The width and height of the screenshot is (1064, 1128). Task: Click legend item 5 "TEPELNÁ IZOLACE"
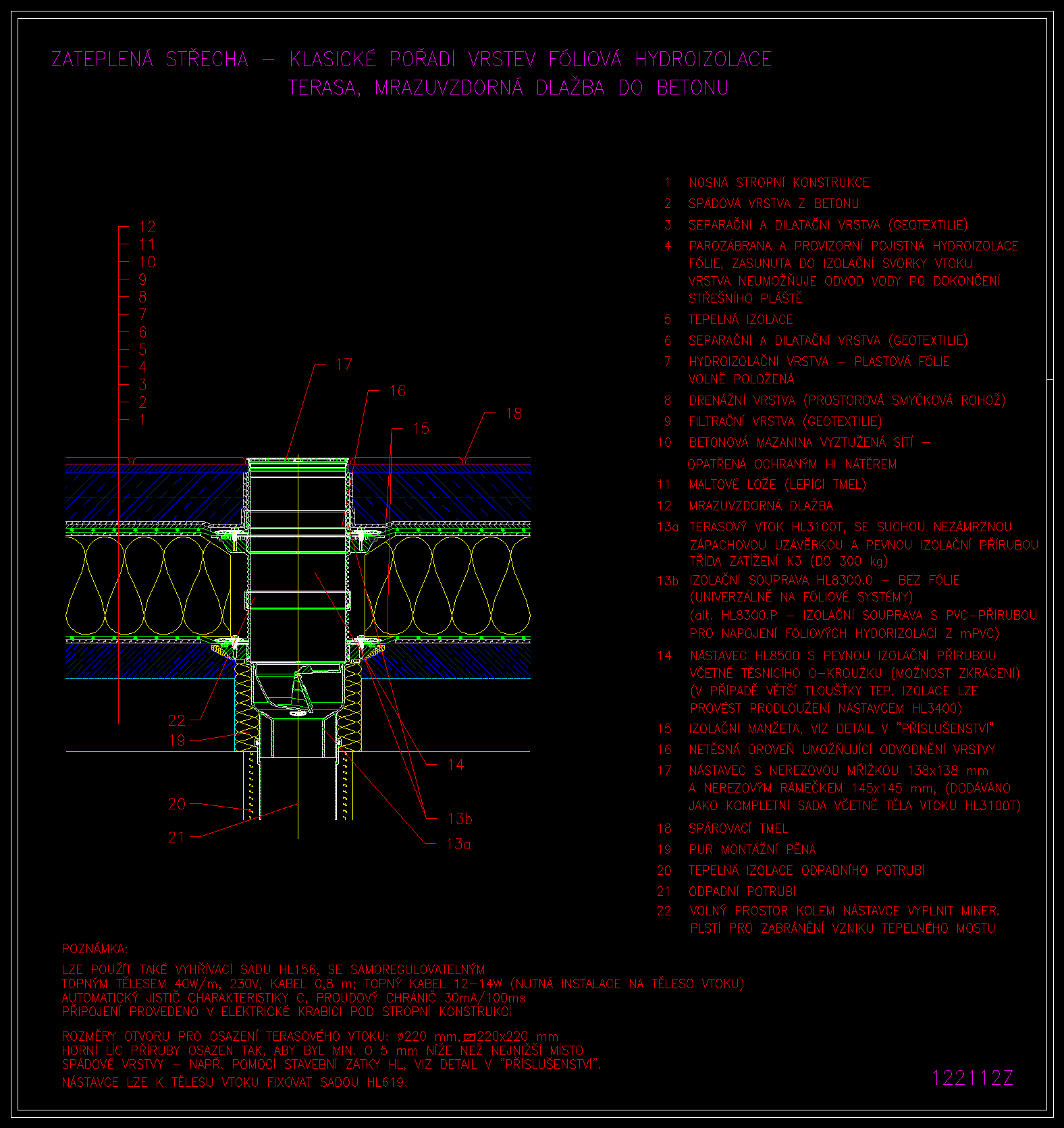pyautogui.click(x=740, y=319)
